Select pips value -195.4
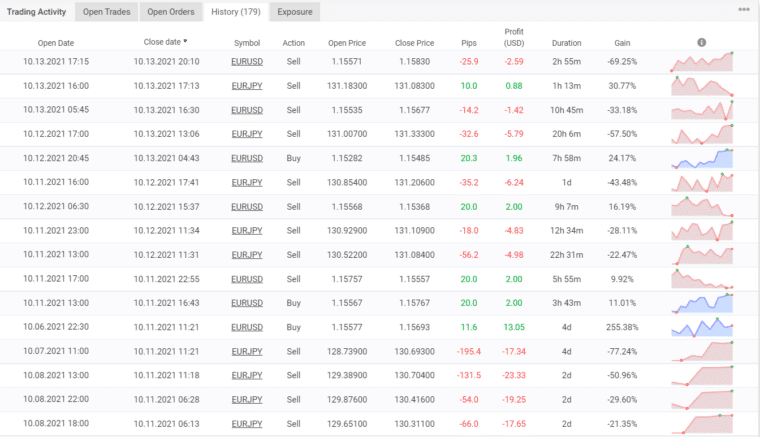The image size is (760, 437). pos(469,351)
